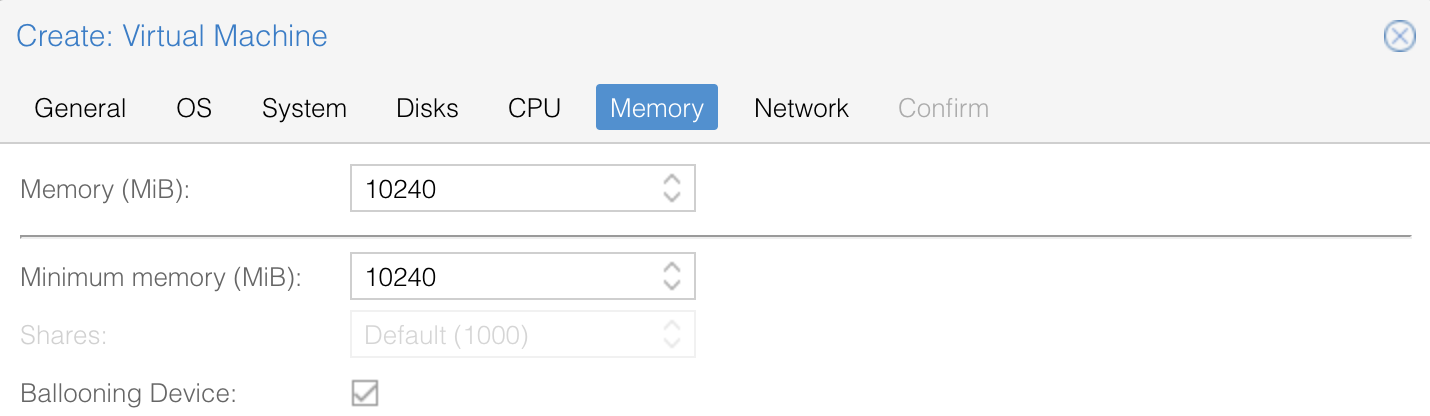1430x416 pixels.
Task: Increase Memory (MiB) with up arrow
Action: [x=672, y=179]
